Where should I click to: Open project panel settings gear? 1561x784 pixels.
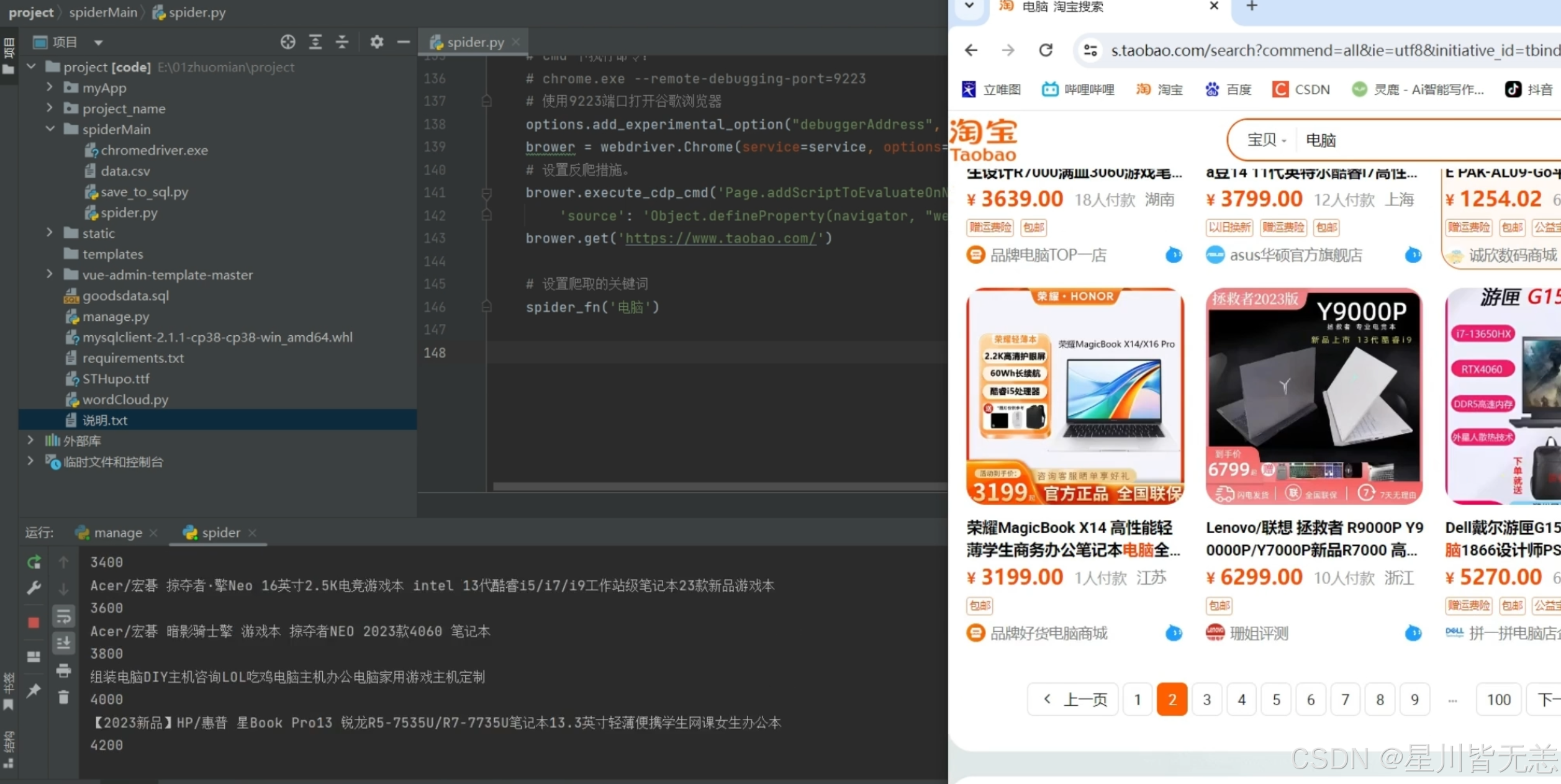click(x=377, y=42)
